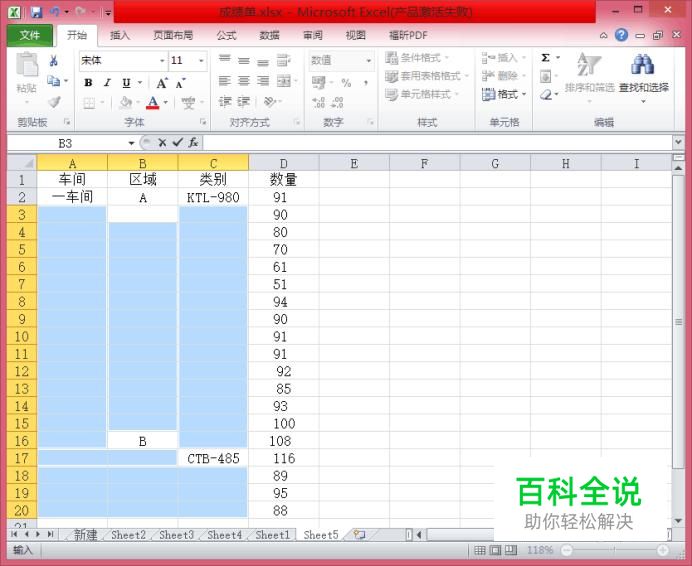Click the AutoSum sigma icon
The width and height of the screenshot is (692, 566).
[545, 58]
